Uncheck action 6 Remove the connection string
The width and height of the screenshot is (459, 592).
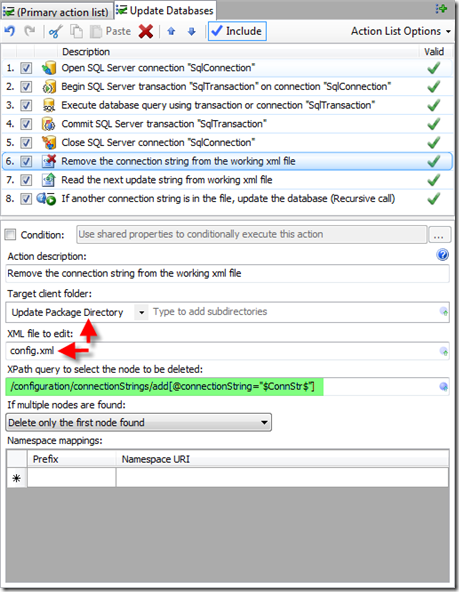(26, 162)
